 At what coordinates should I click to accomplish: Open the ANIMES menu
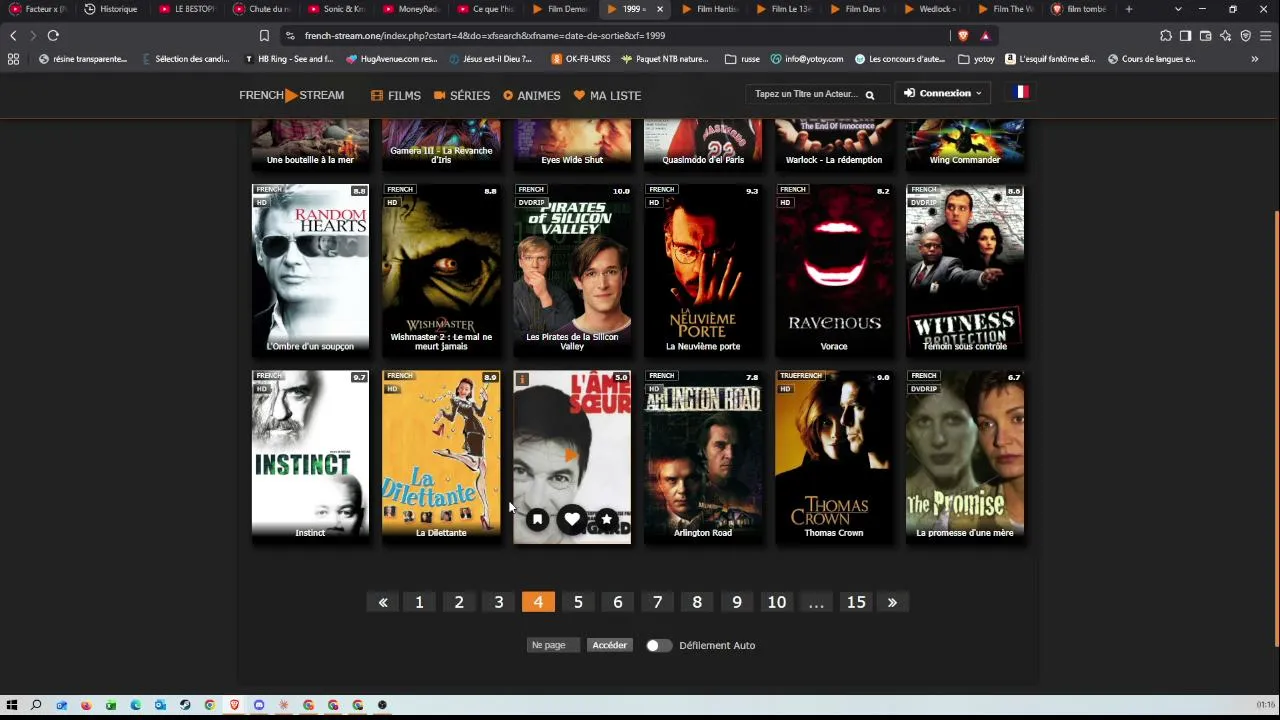click(x=532, y=95)
